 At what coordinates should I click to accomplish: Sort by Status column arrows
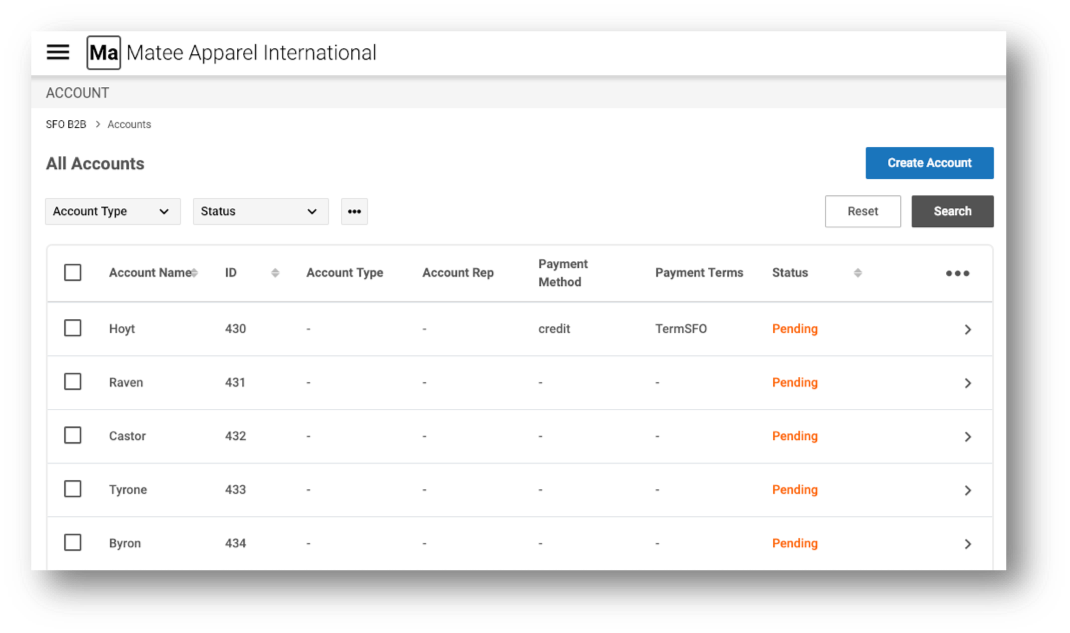[x=857, y=273]
